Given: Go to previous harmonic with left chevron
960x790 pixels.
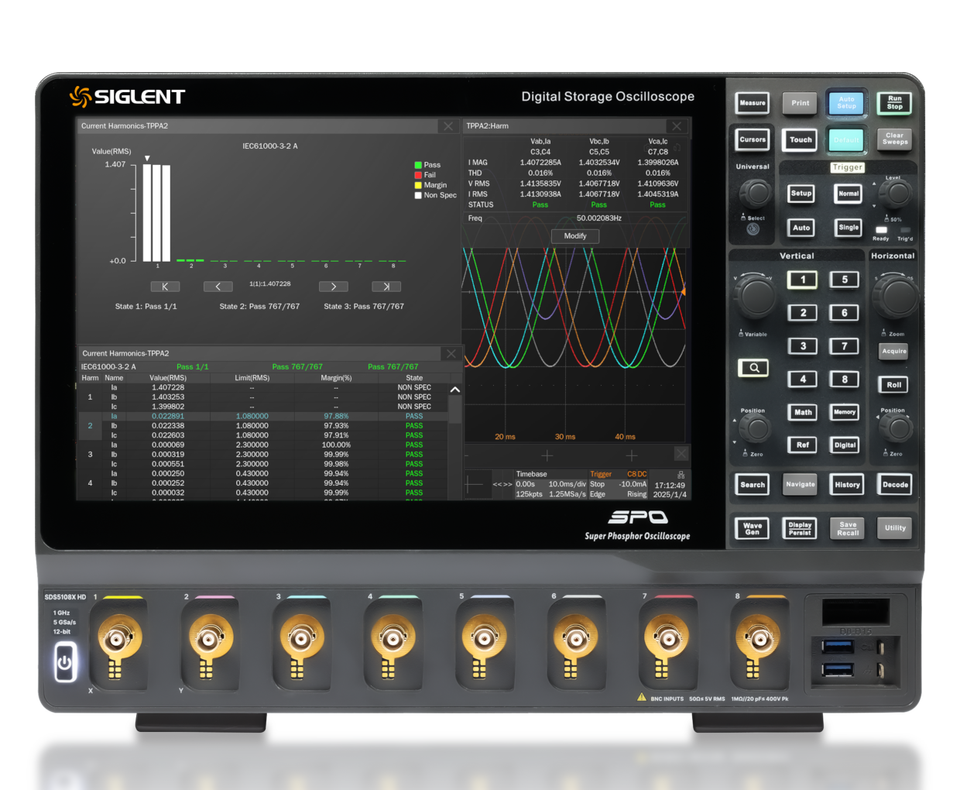Looking at the screenshot, I should pyautogui.click(x=218, y=287).
